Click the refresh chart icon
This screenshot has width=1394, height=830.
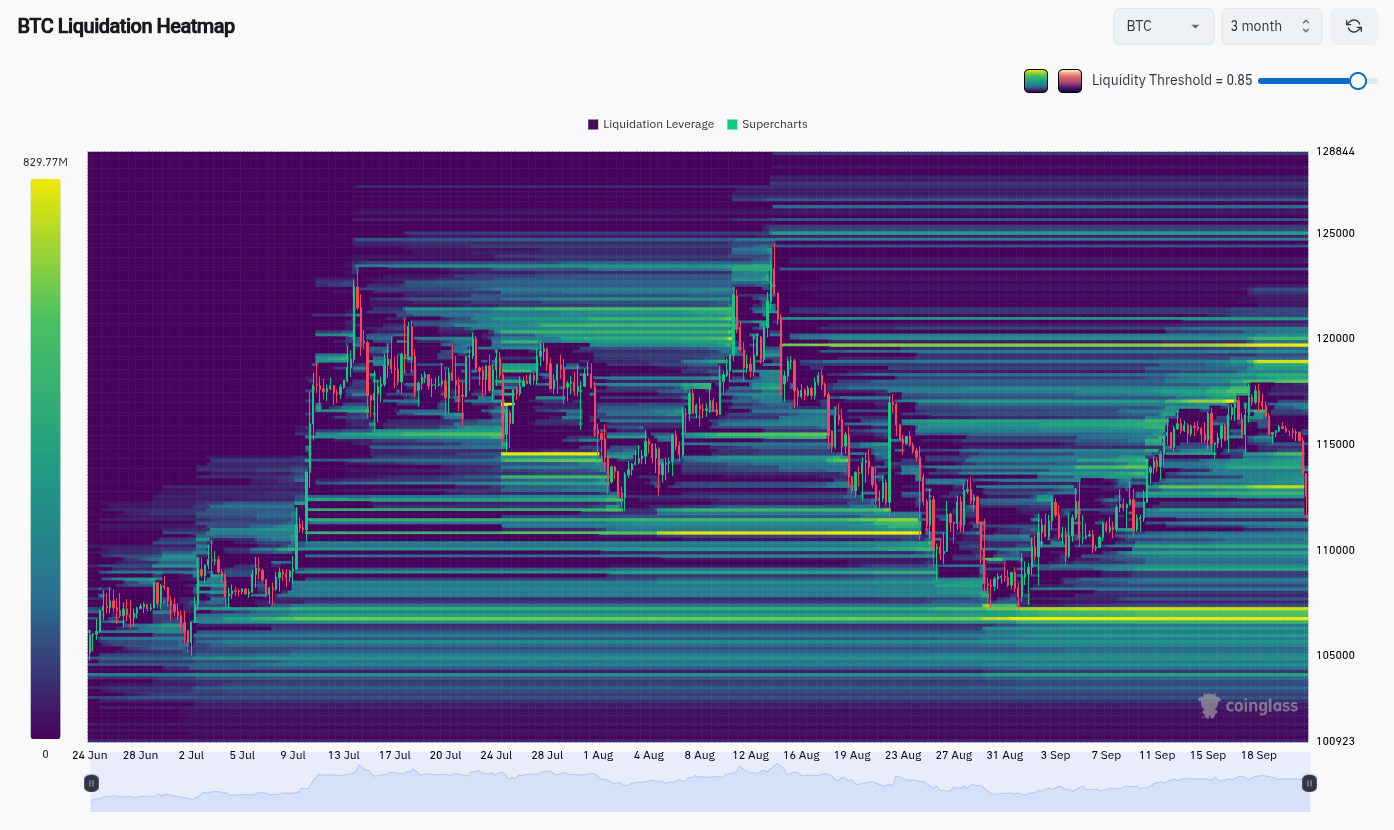(1353, 26)
